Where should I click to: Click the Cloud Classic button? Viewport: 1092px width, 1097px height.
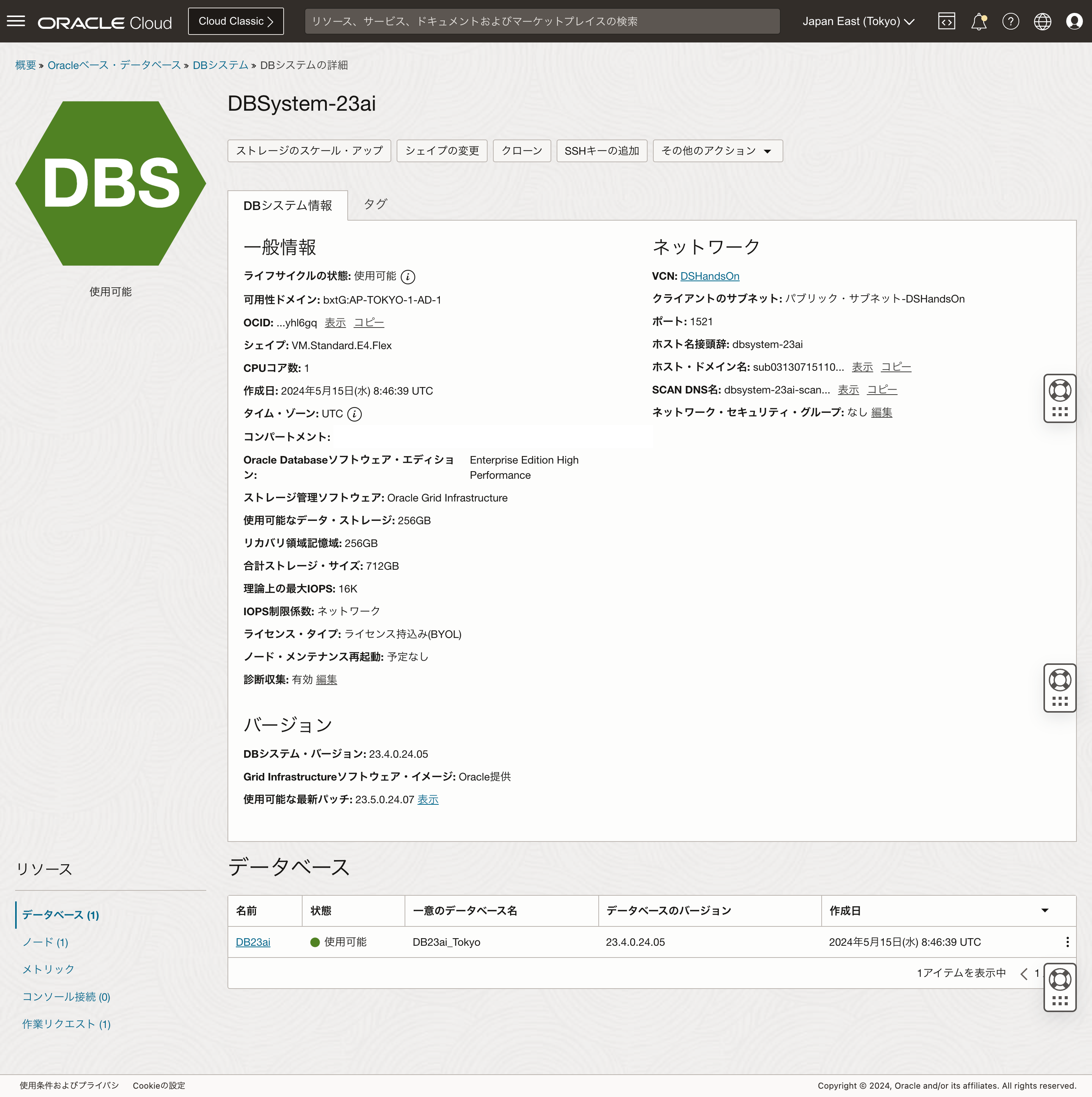point(236,22)
